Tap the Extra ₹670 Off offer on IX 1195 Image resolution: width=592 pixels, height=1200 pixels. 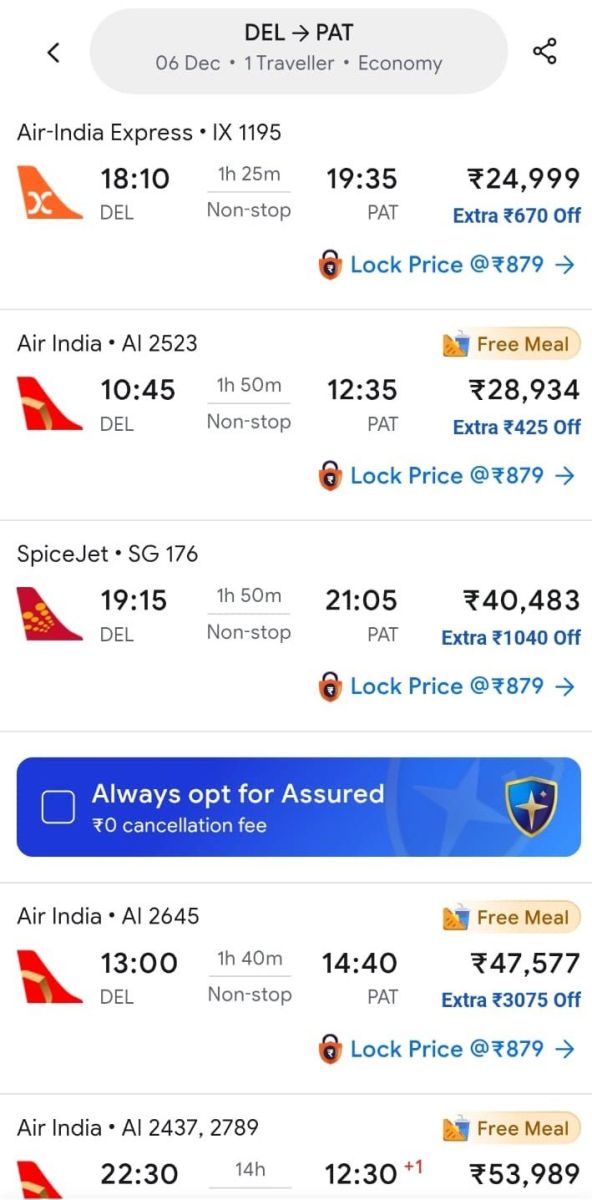click(x=517, y=216)
